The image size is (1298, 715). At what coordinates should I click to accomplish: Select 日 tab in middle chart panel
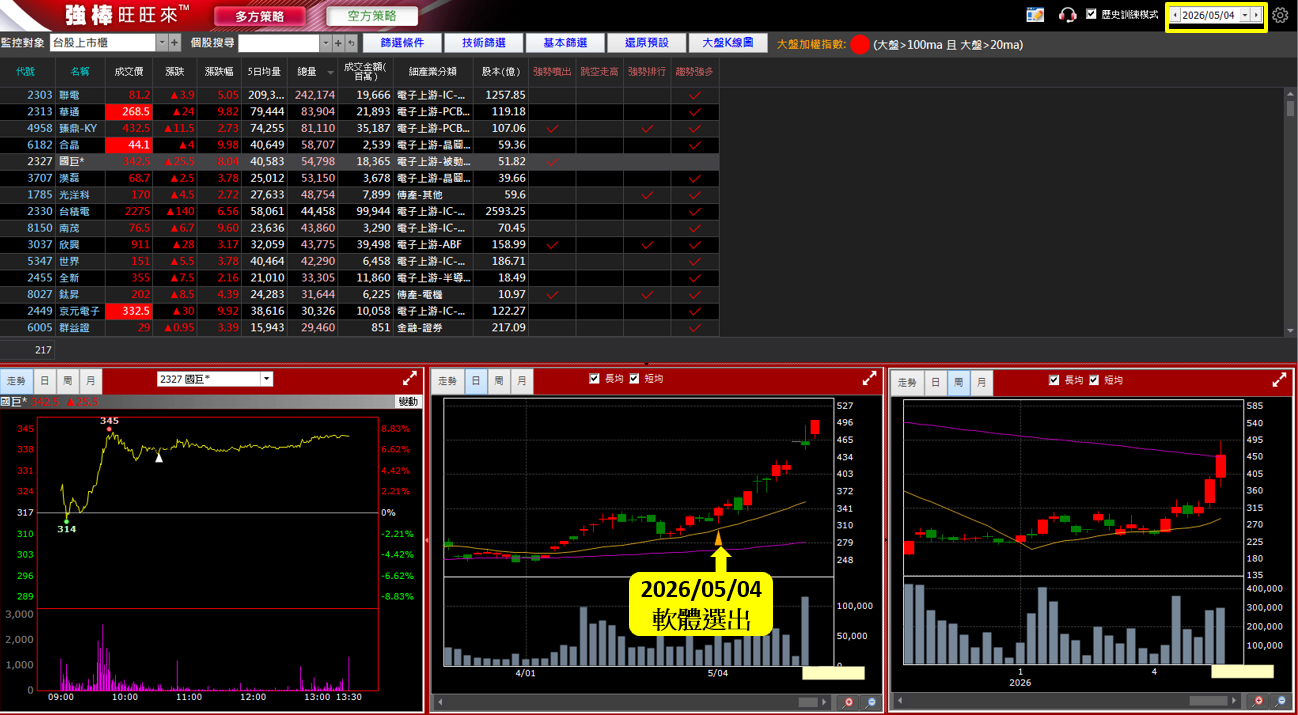[476, 381]
